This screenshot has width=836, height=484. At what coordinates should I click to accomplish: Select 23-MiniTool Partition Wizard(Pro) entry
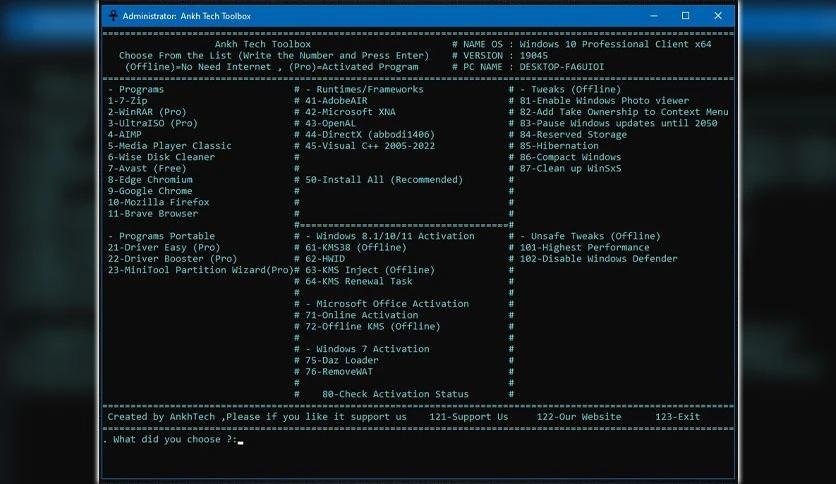(200, 270)
